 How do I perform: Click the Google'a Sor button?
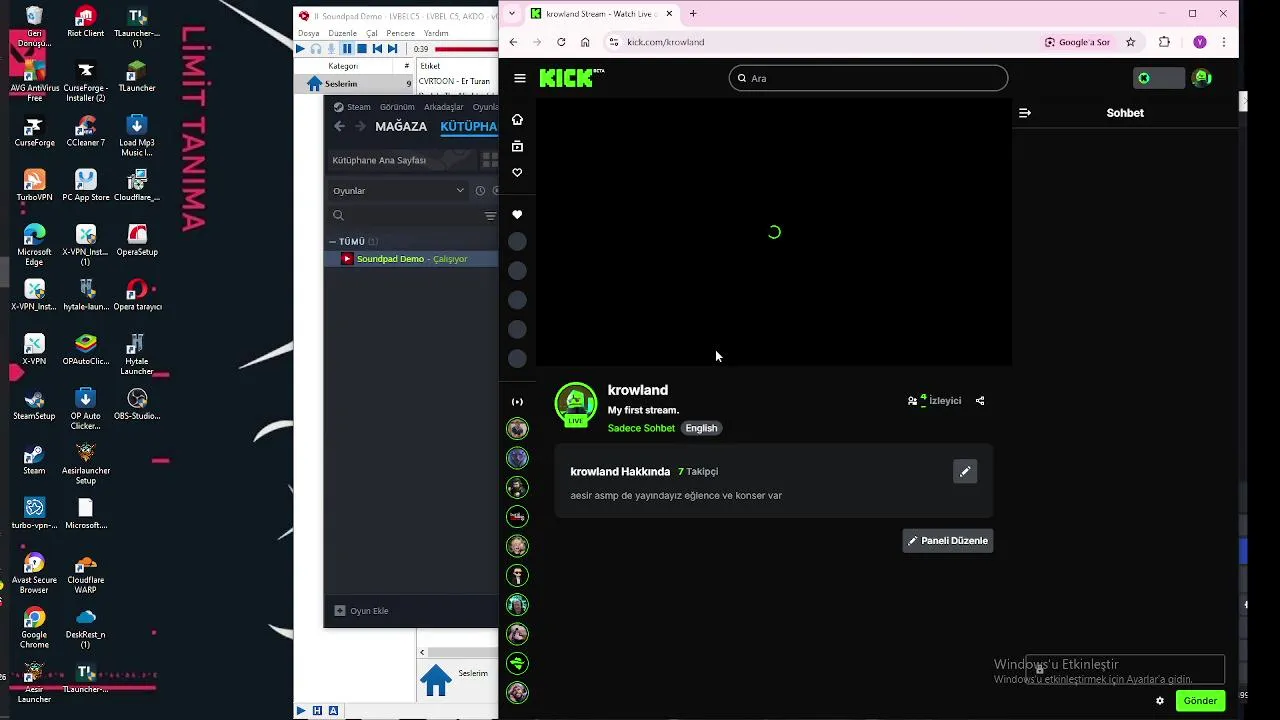(1077, 42)
